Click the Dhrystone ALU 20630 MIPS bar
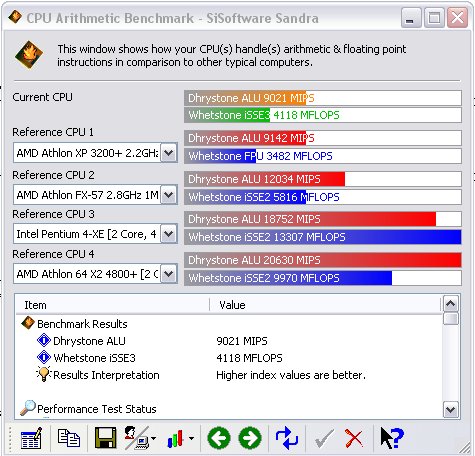The height and width of the screenshot is (456, 475). click(x=323, y=260)
